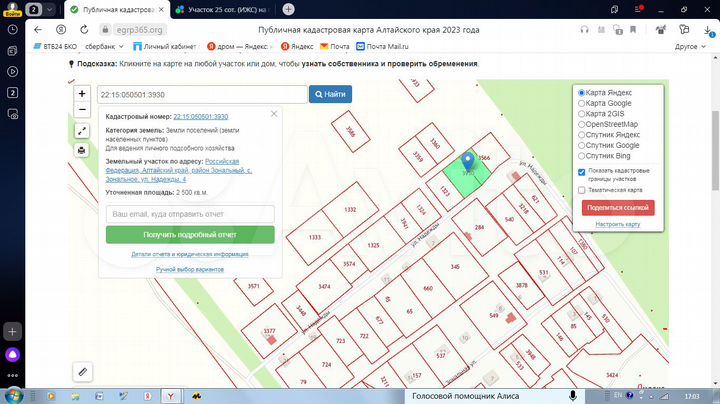
Task: Open the ruler measurement tool
Action: [x=83, y=371]
